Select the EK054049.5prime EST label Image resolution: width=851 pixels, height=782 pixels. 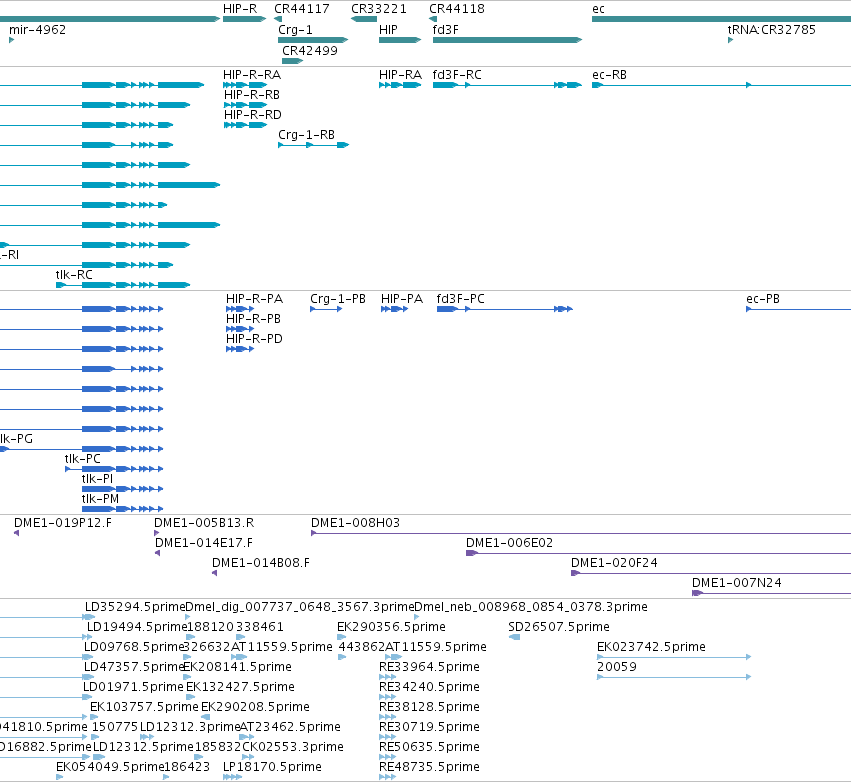110,767
